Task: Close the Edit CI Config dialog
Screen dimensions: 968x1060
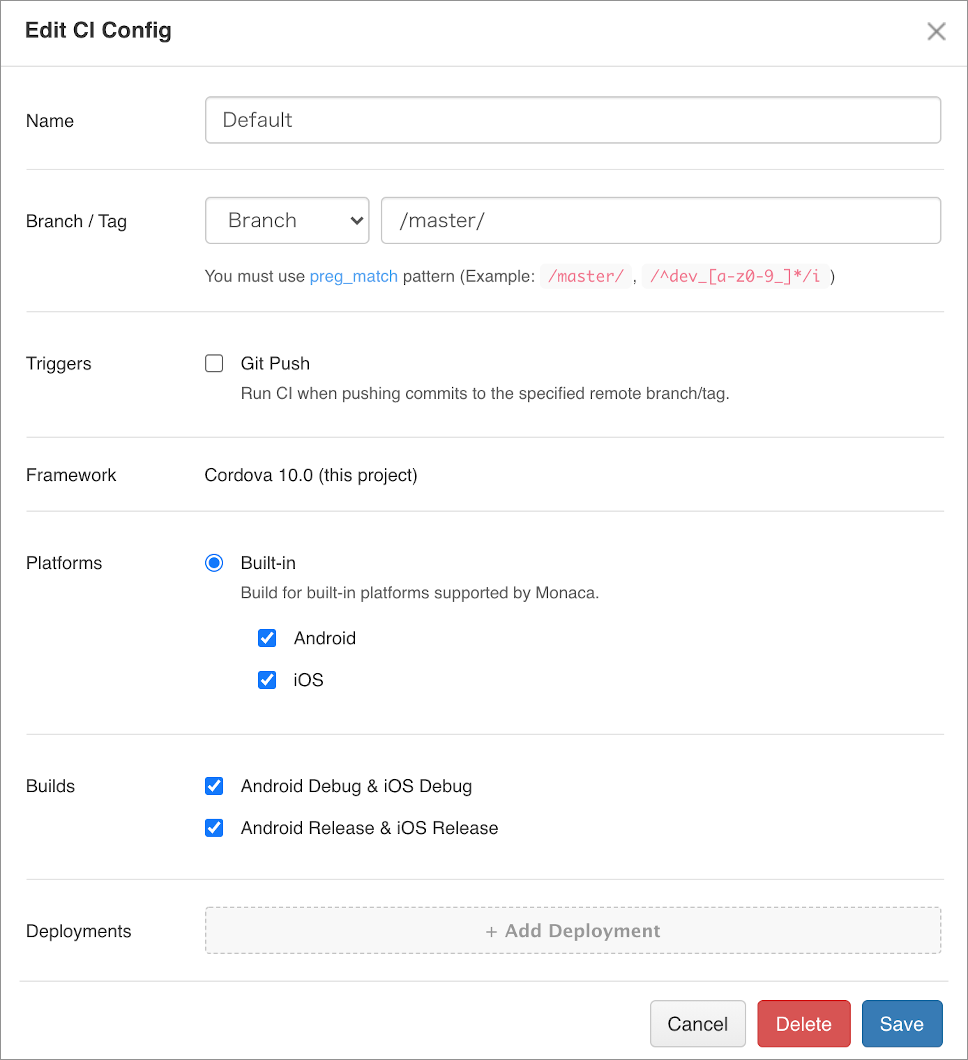Action: coord(936,31)
